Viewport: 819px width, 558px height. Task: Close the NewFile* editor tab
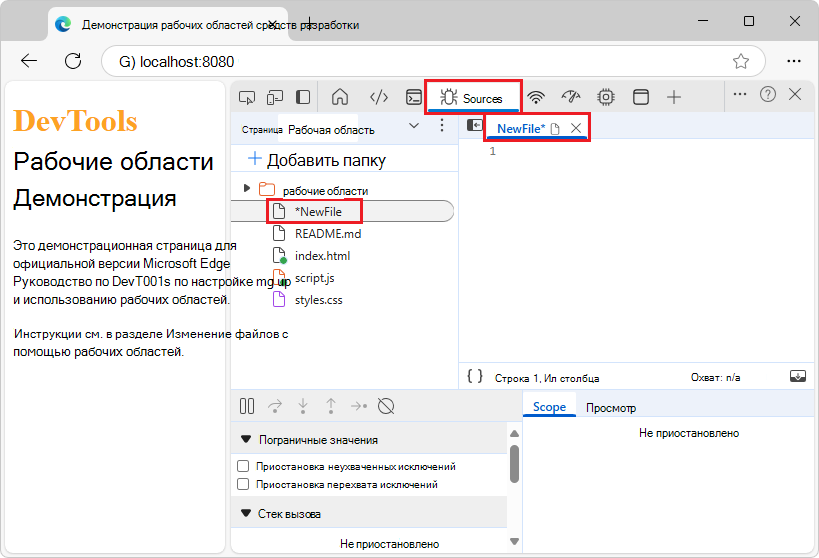point(576,128)
